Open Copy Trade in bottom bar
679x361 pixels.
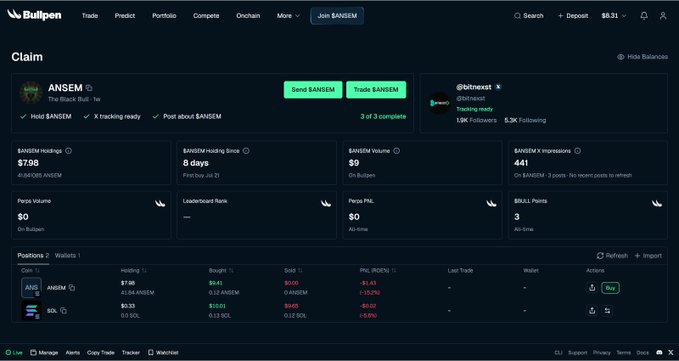(x=100, y=353)
